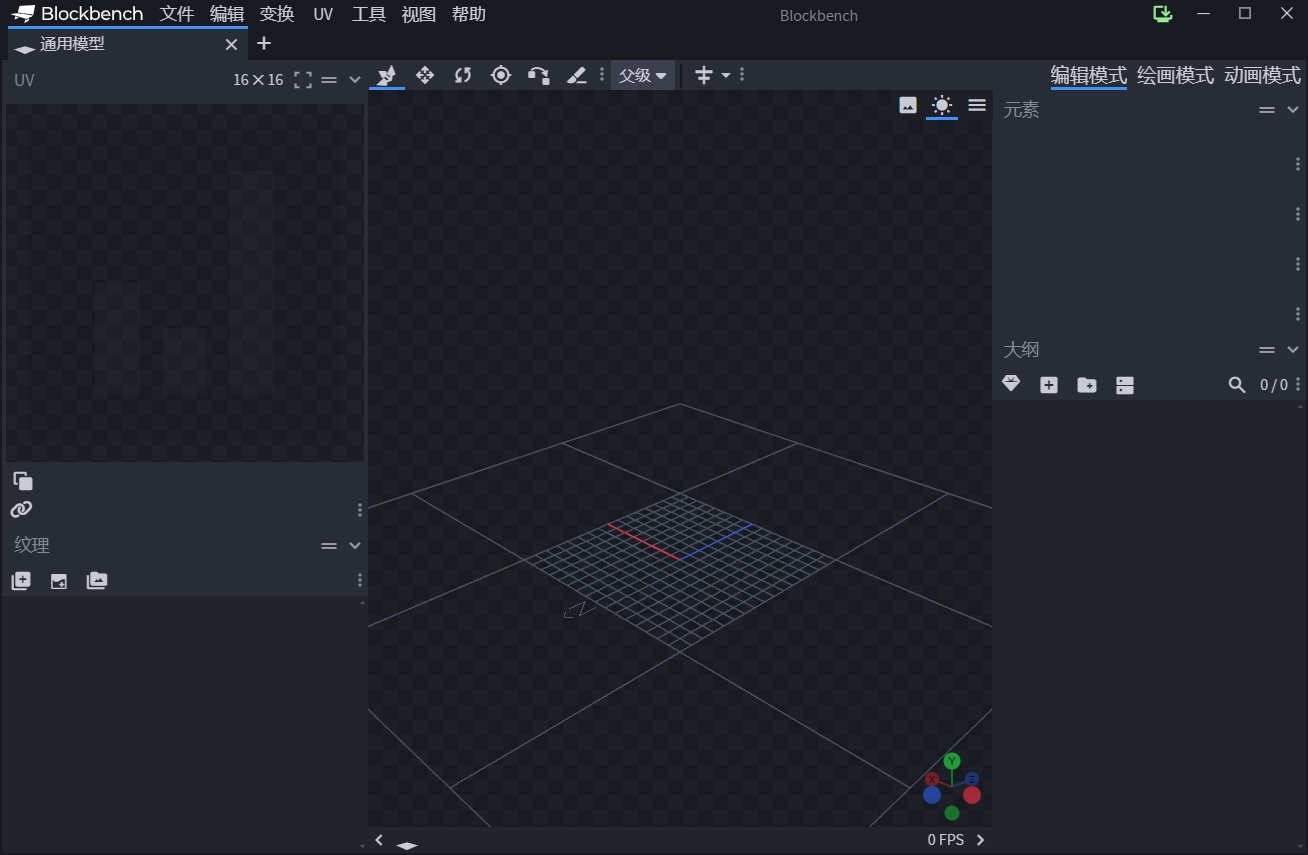
Task: Click the green update download icon
Action: 1162,14
